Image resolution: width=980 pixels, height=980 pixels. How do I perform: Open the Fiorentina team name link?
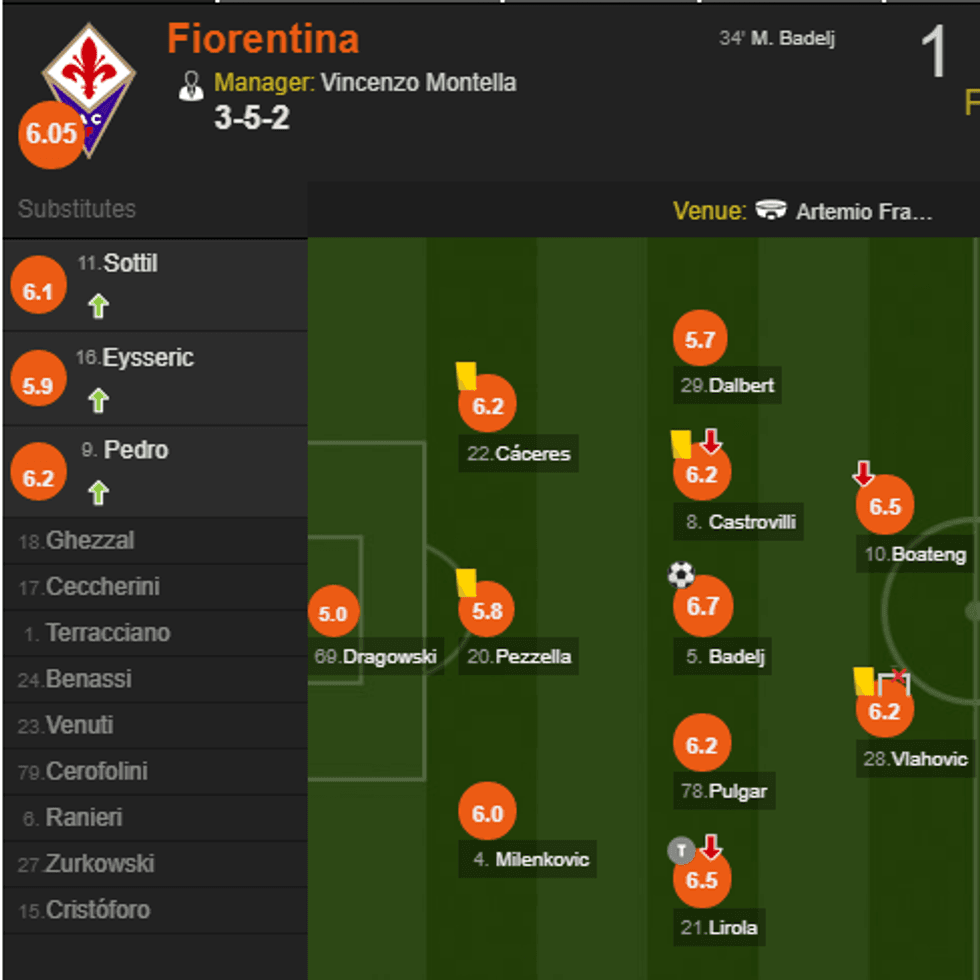(263, 39)
